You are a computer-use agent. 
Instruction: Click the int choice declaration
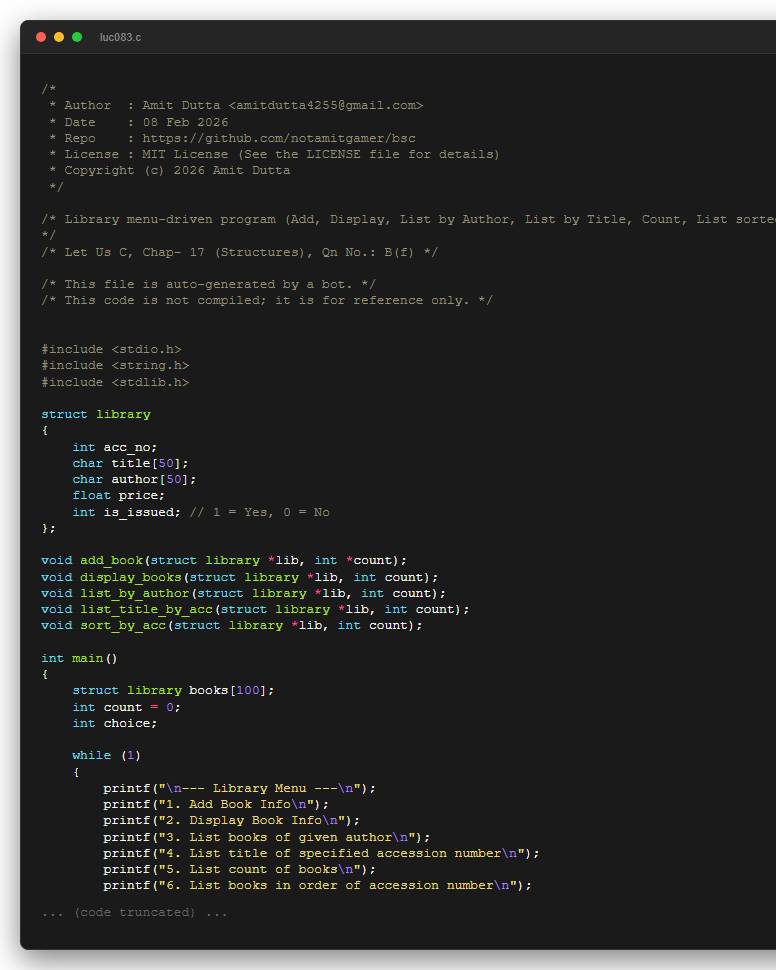point(115,723)
